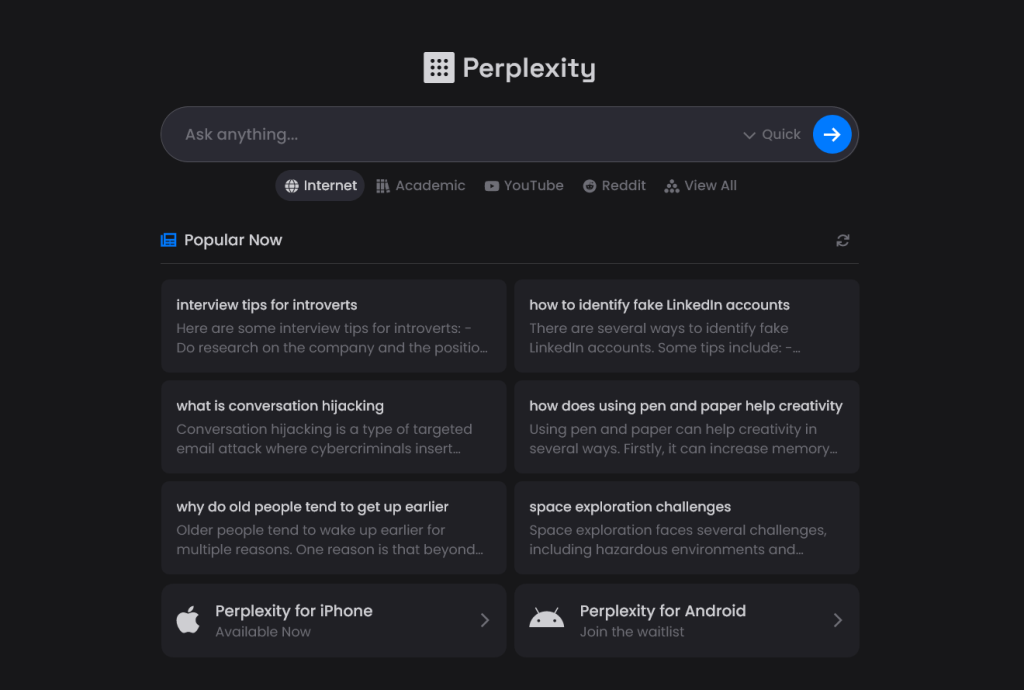Select the YouTube icon in the filter row
1024x690 pixels.
click(x=491, y=185)
